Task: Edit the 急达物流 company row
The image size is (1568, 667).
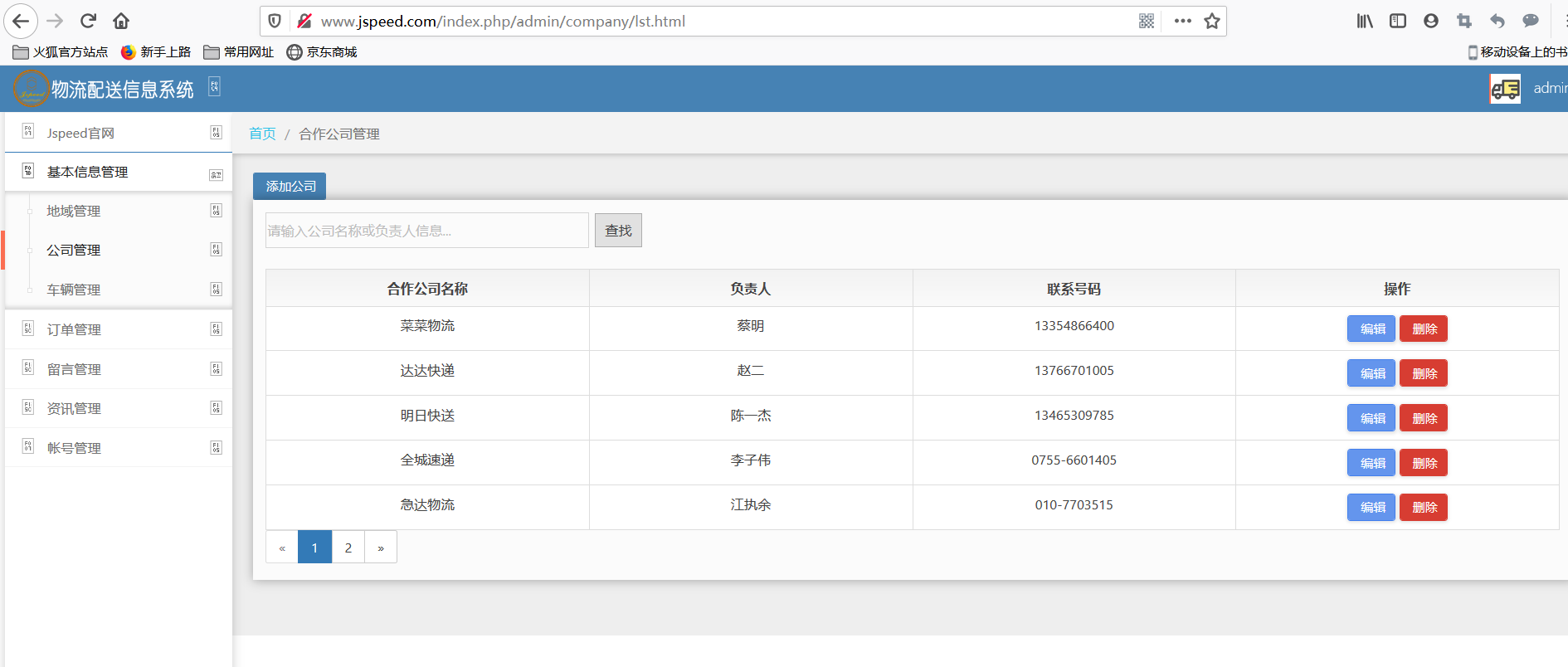Action: (x=1371, y=508)
